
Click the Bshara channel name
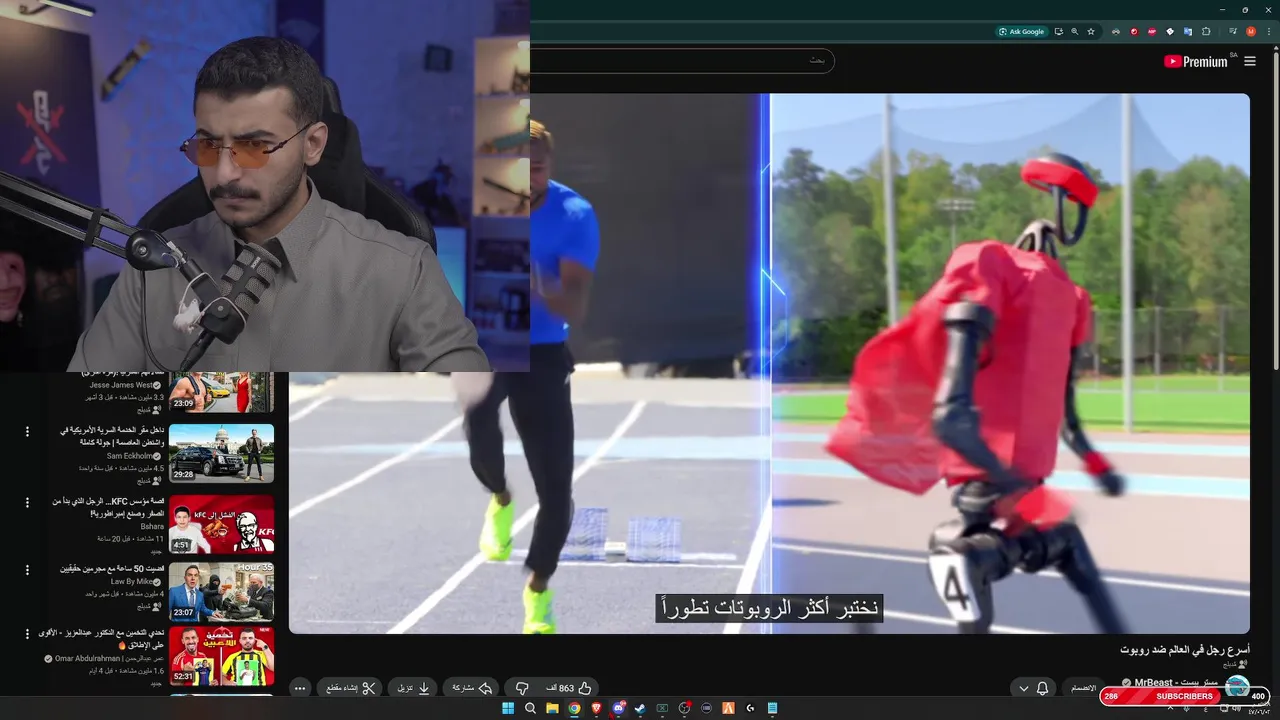coord(152,526)
